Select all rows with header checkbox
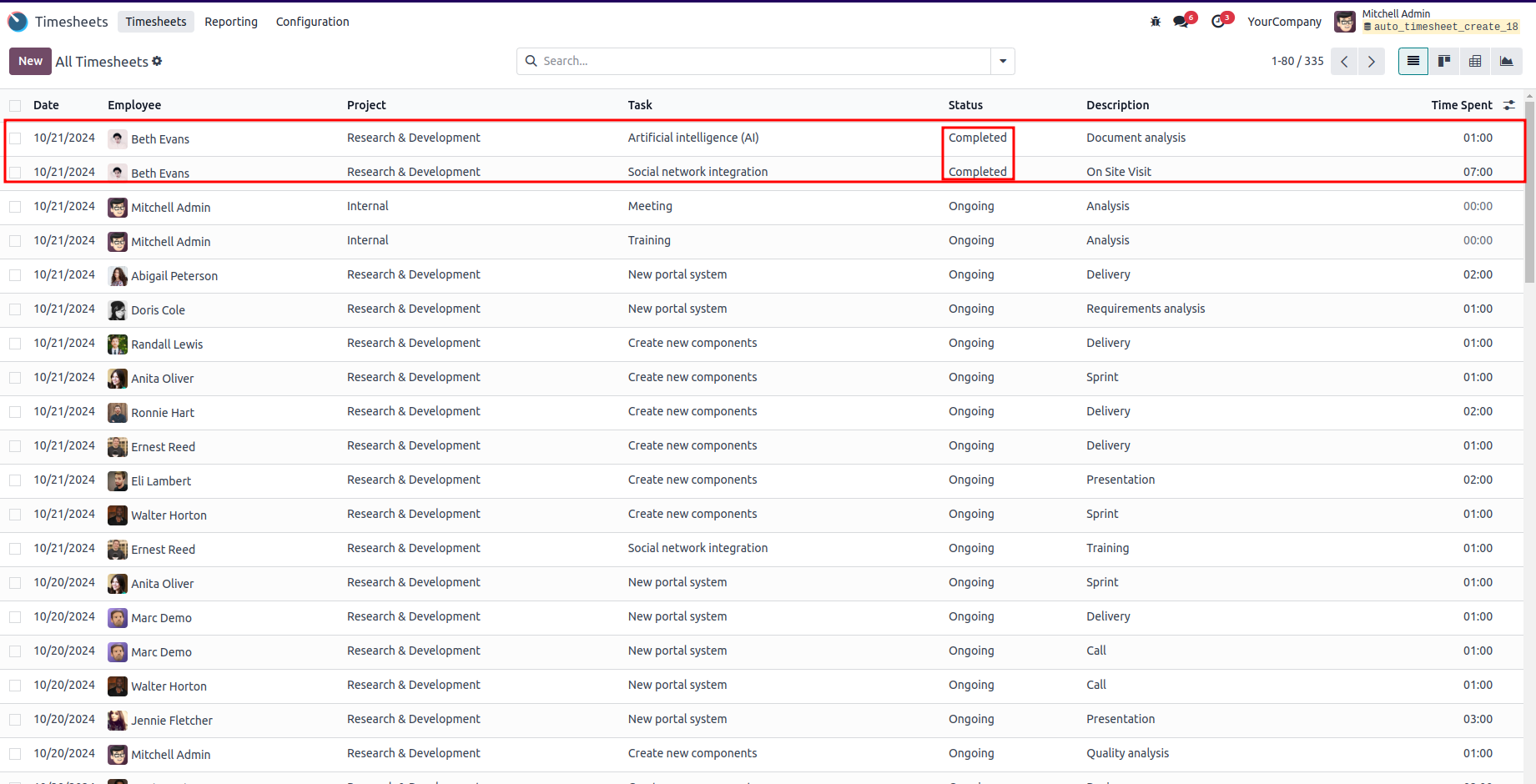The height and width of the screenshot is (784, 1536). [x=16, y=106]
